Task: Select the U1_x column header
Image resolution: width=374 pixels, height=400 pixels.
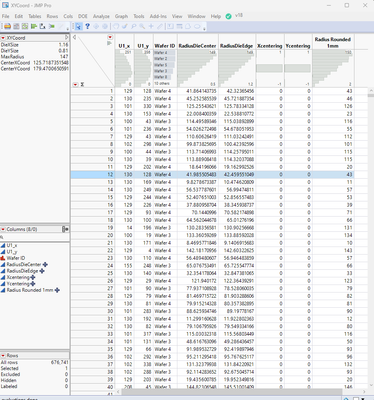Action: (x=124, y=46)
